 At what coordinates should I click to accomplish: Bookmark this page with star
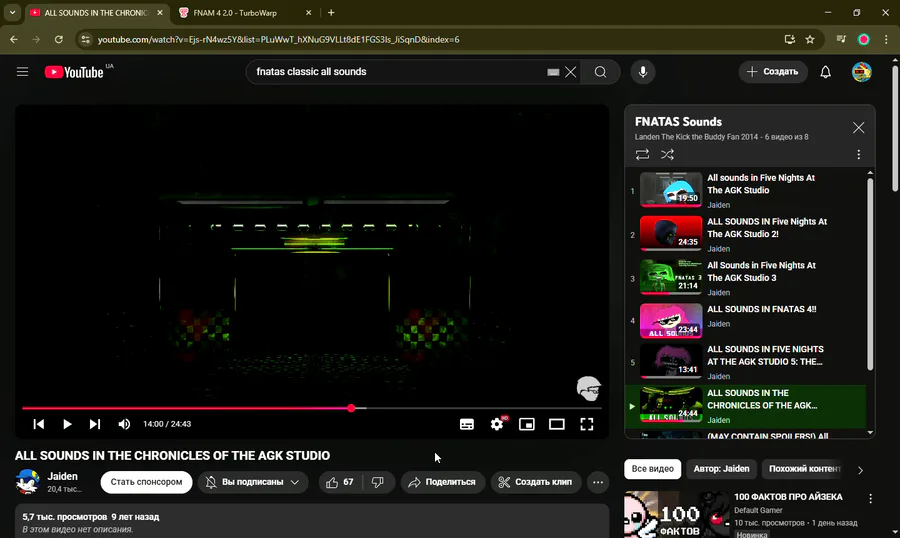[x=810, y=40]
